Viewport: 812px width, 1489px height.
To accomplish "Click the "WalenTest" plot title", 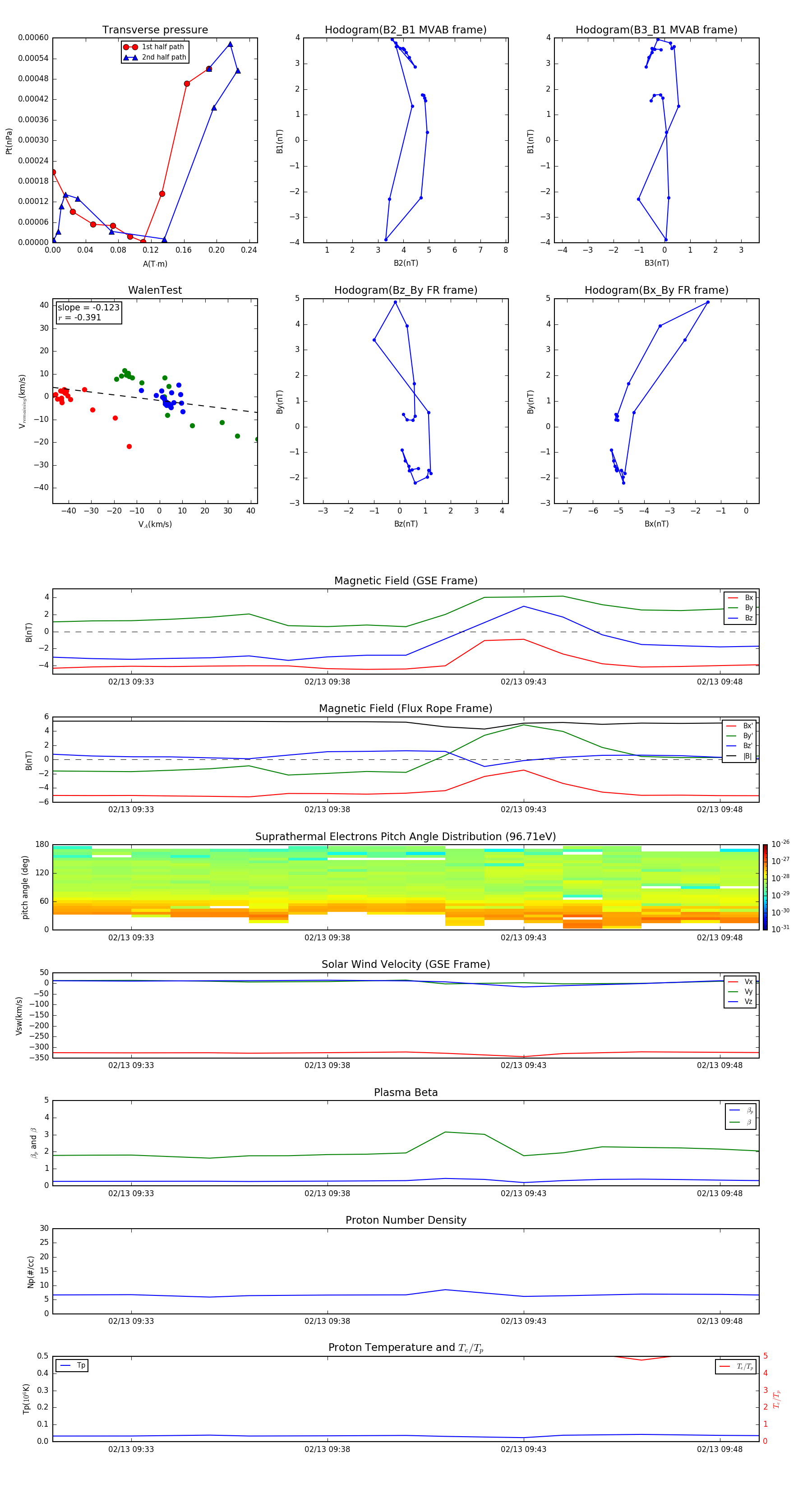I will (x=155, y=290).
